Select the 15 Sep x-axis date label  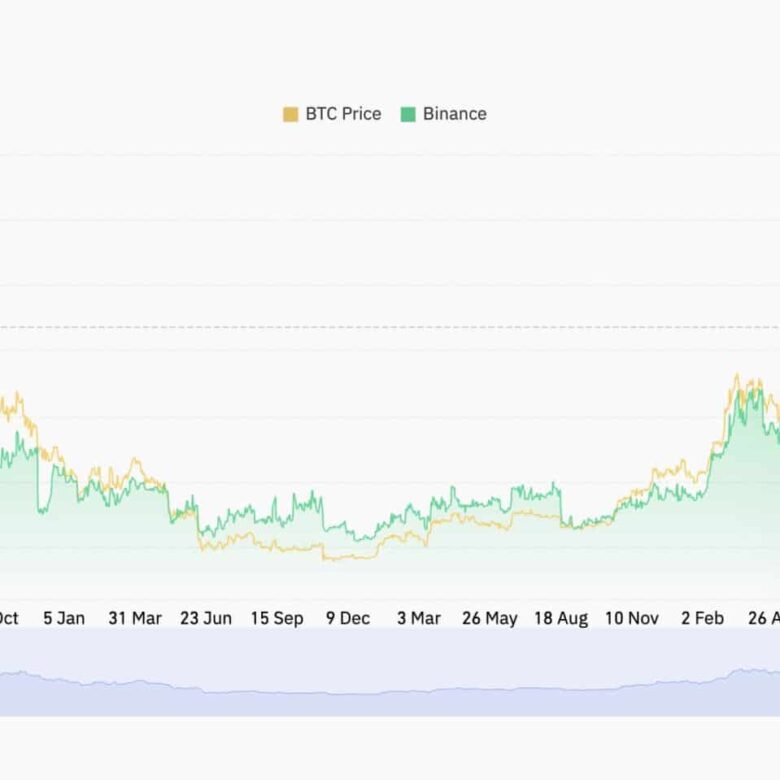276,618
